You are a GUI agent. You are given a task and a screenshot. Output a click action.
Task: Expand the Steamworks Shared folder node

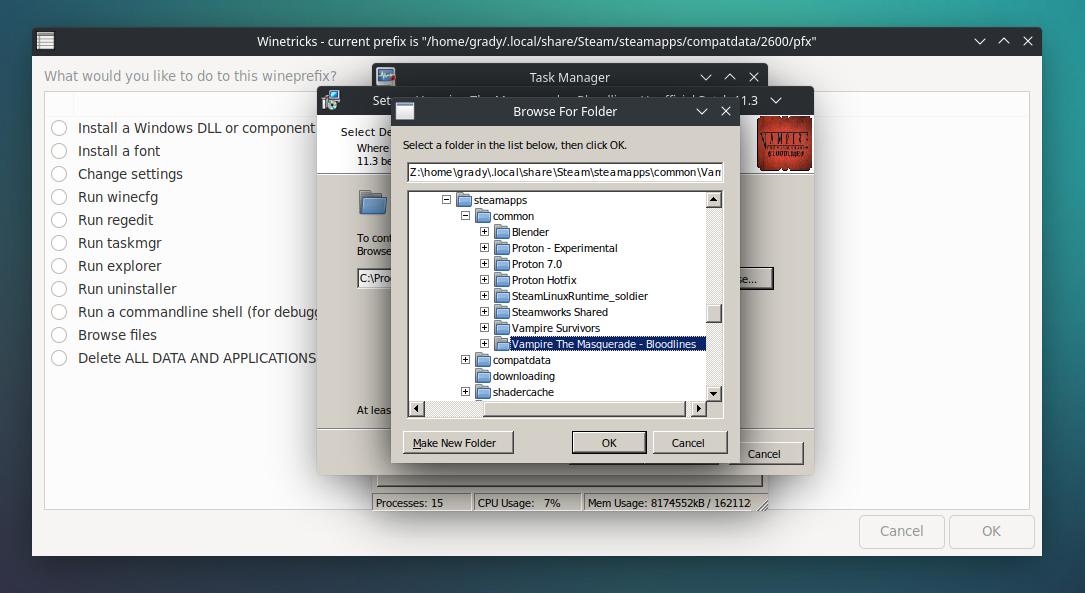484,311
